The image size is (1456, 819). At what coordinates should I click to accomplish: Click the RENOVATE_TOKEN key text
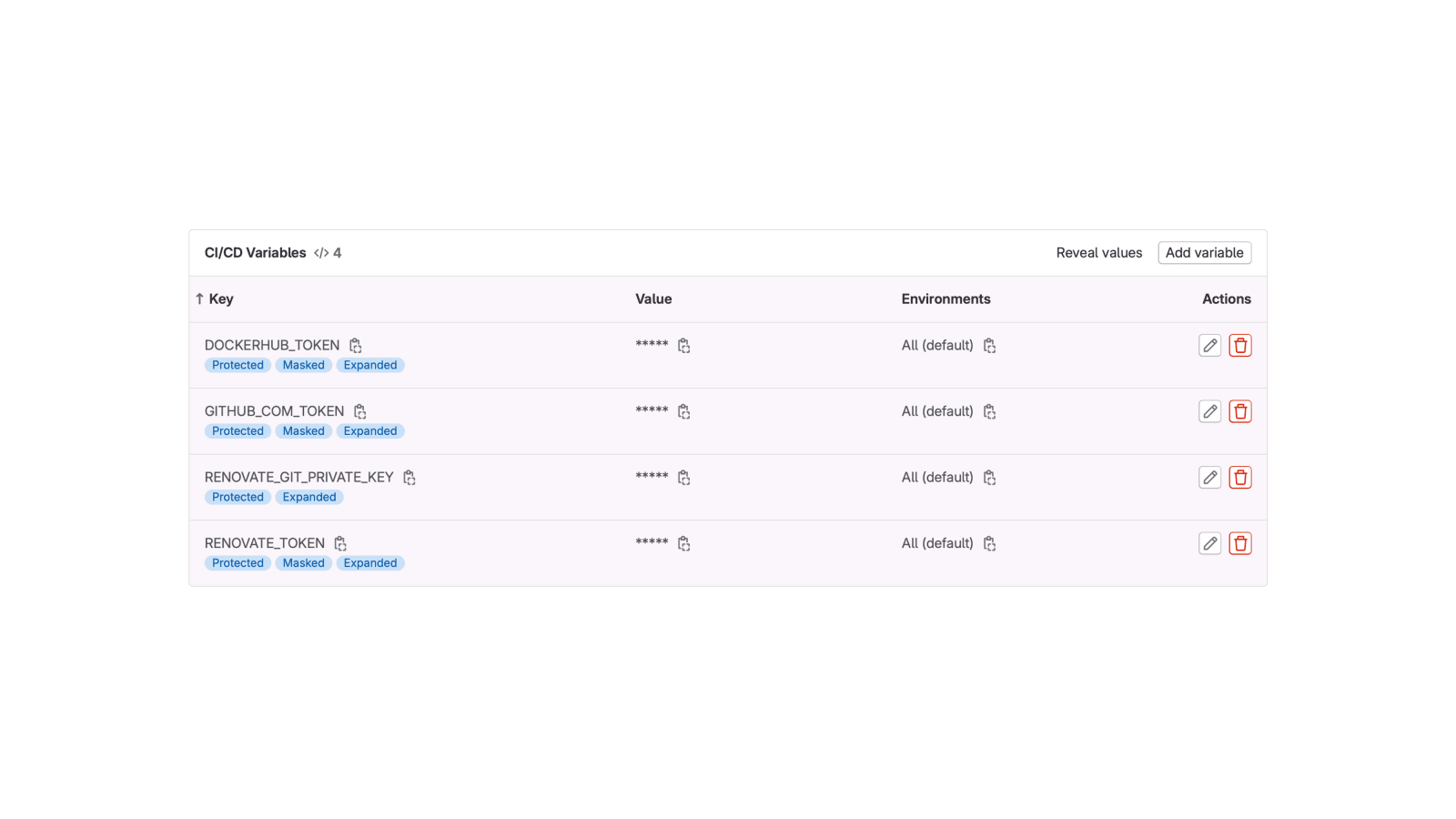264,543
